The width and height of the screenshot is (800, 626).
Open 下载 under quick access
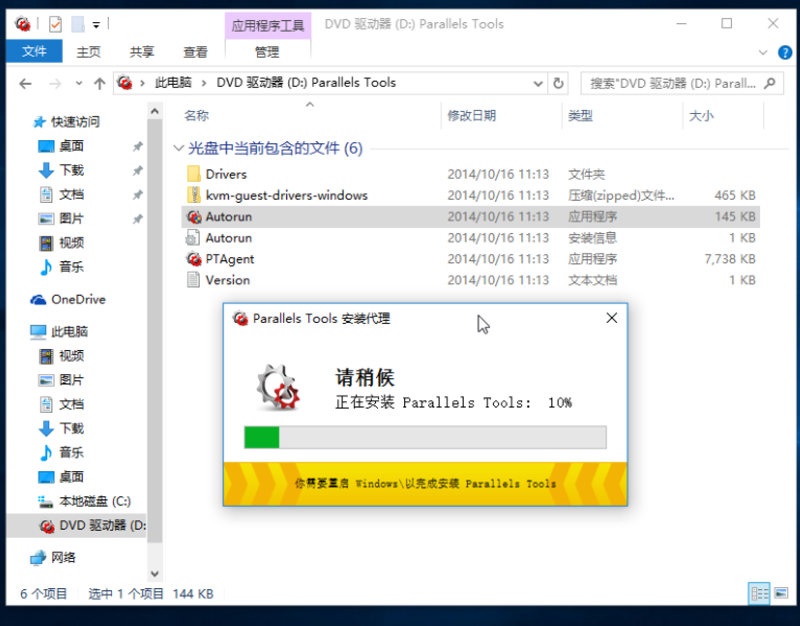point(71,170)
